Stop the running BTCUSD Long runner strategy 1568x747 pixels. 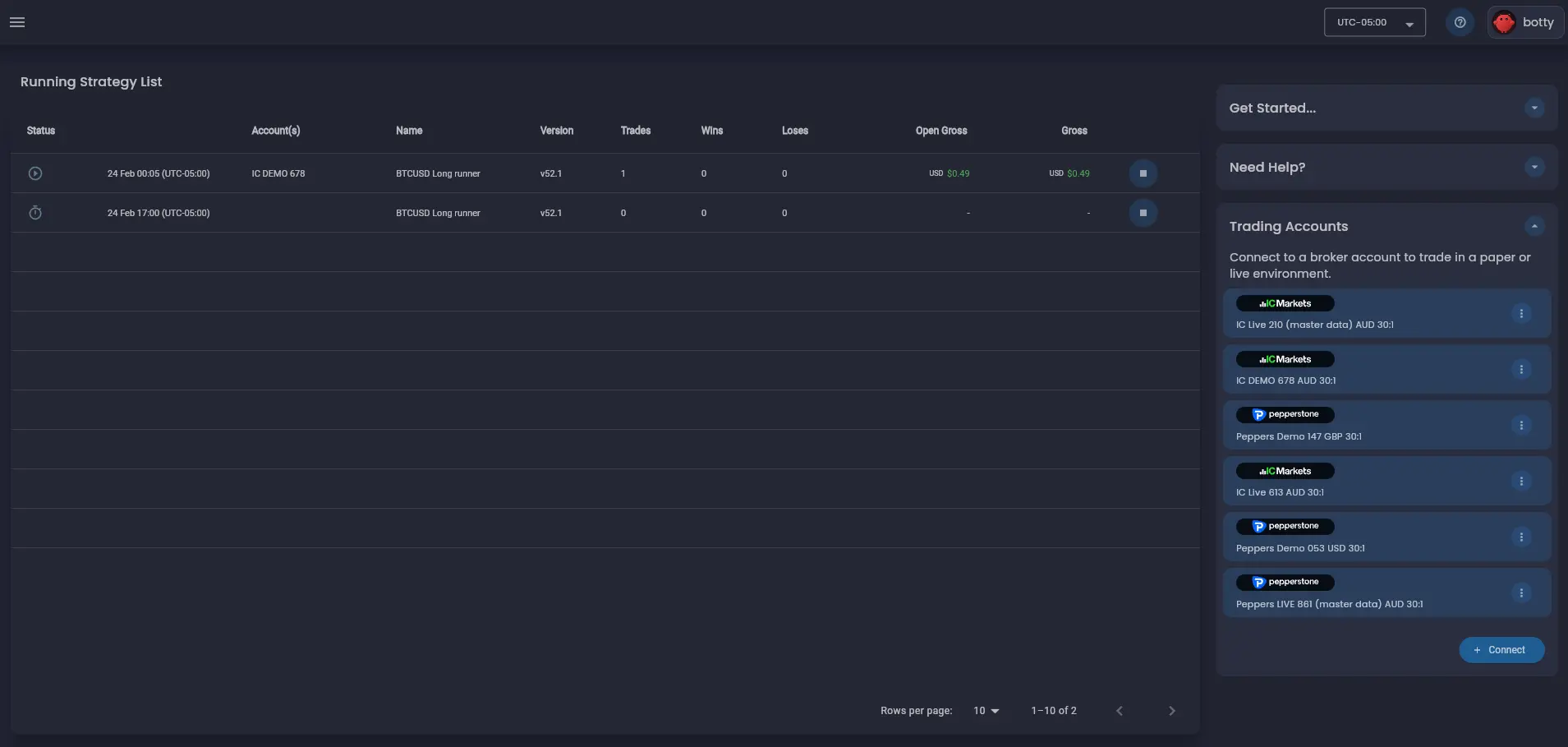(x=1143, y=173)
